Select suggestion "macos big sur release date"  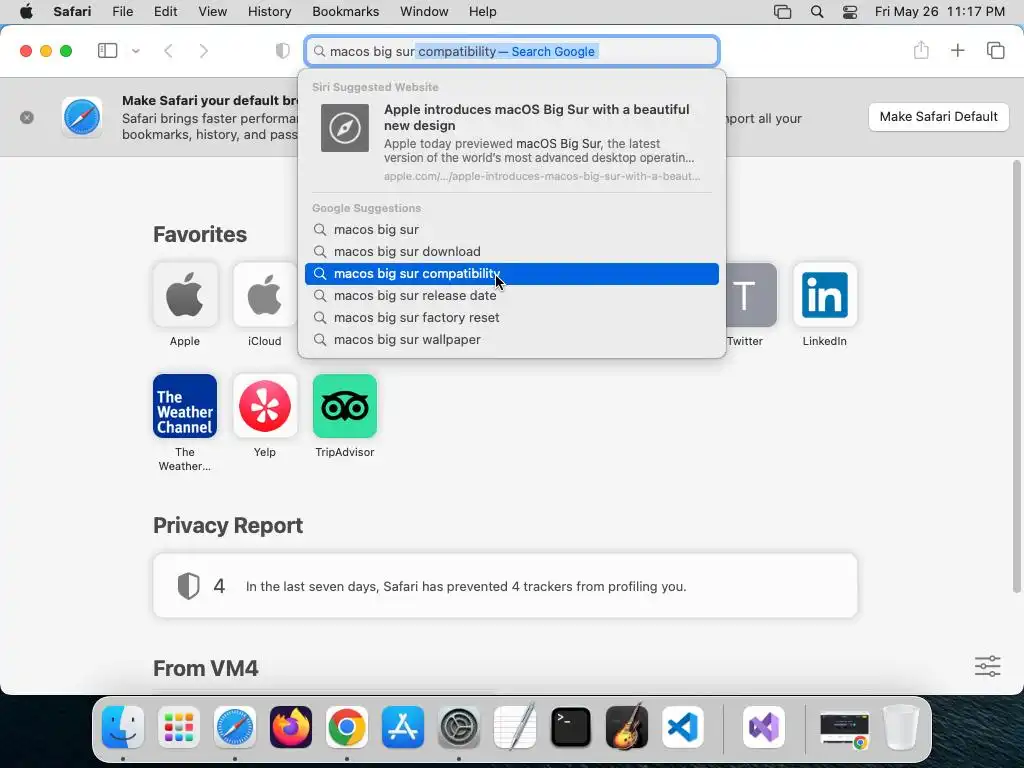click(x=512, y=295)
